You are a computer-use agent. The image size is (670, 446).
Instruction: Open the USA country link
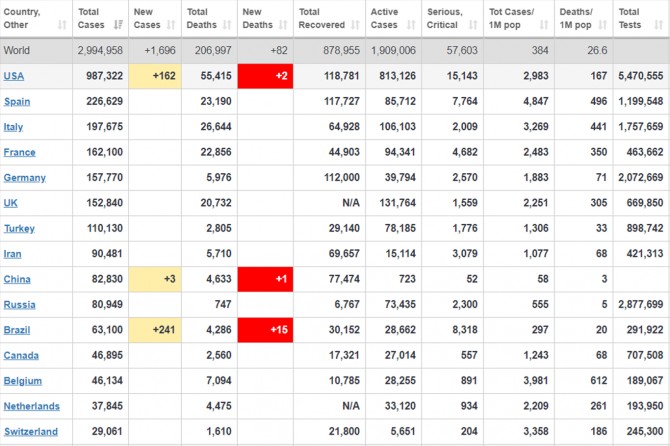(14, 76)
